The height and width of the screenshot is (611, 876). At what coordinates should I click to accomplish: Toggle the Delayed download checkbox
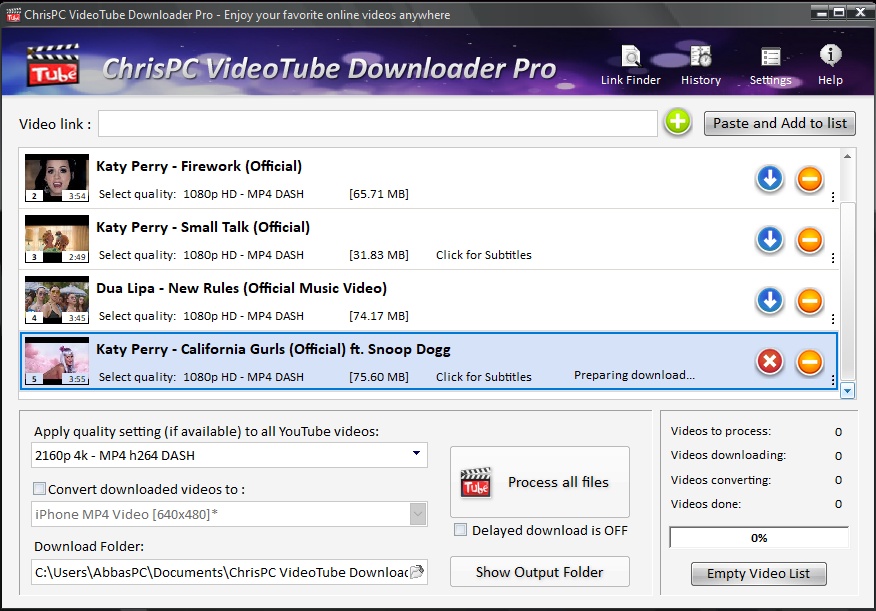pos(460,529)
